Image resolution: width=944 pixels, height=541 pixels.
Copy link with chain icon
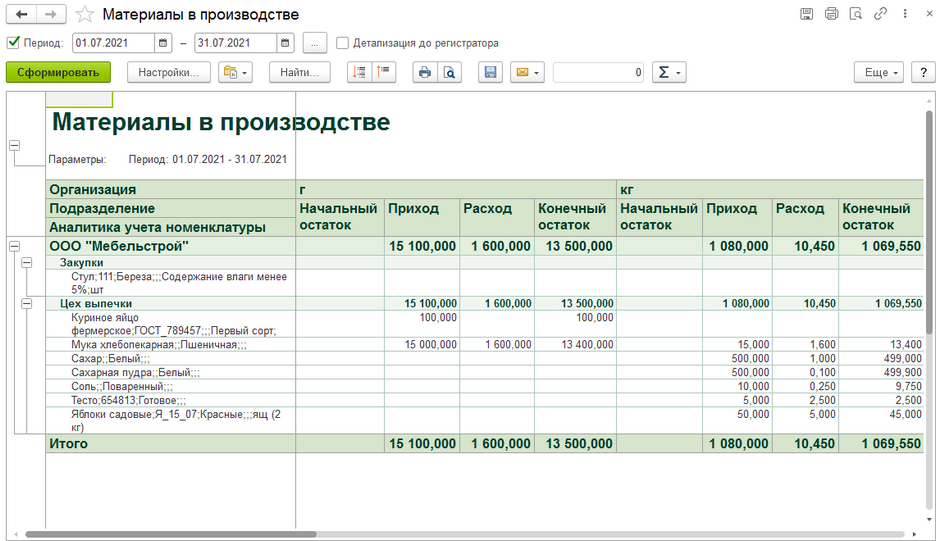pyautogui.click(x=880, y=14)
